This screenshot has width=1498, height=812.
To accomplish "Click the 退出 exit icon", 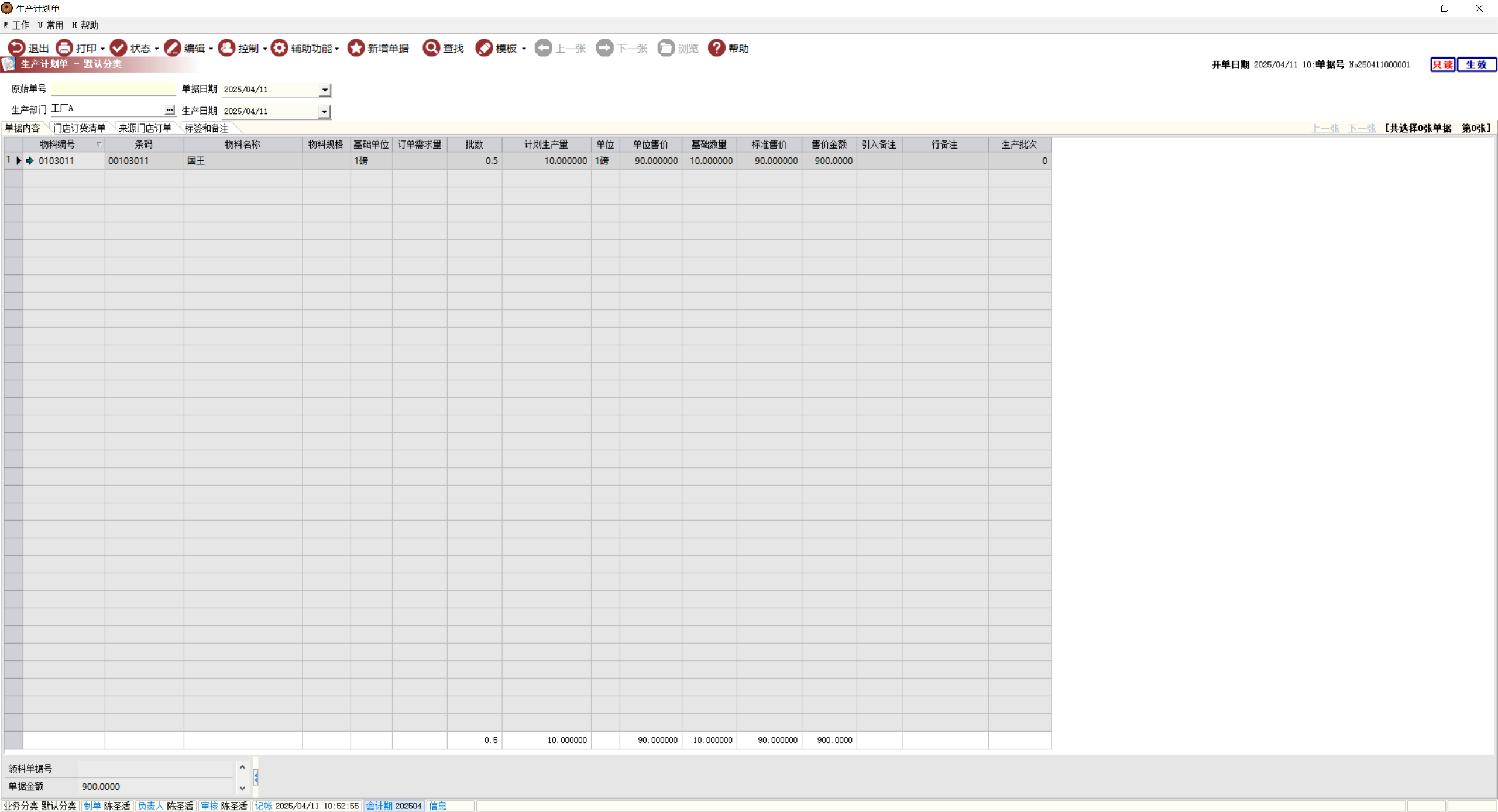I will point(16,48).
